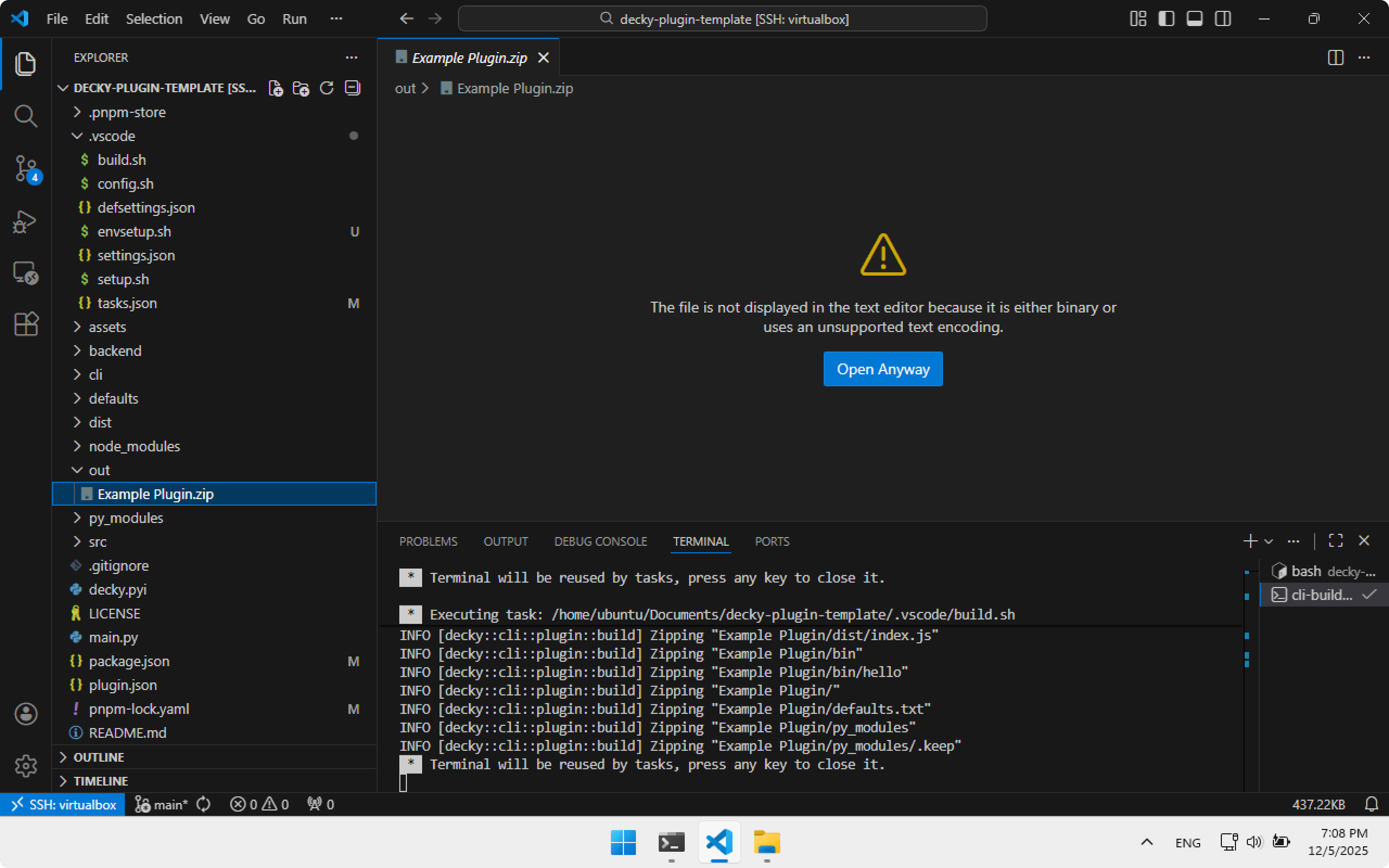Viewport: 1389px width, 868px height.
Task: Switch to the OUTPUT panel tab
Action: click(505, 541)
